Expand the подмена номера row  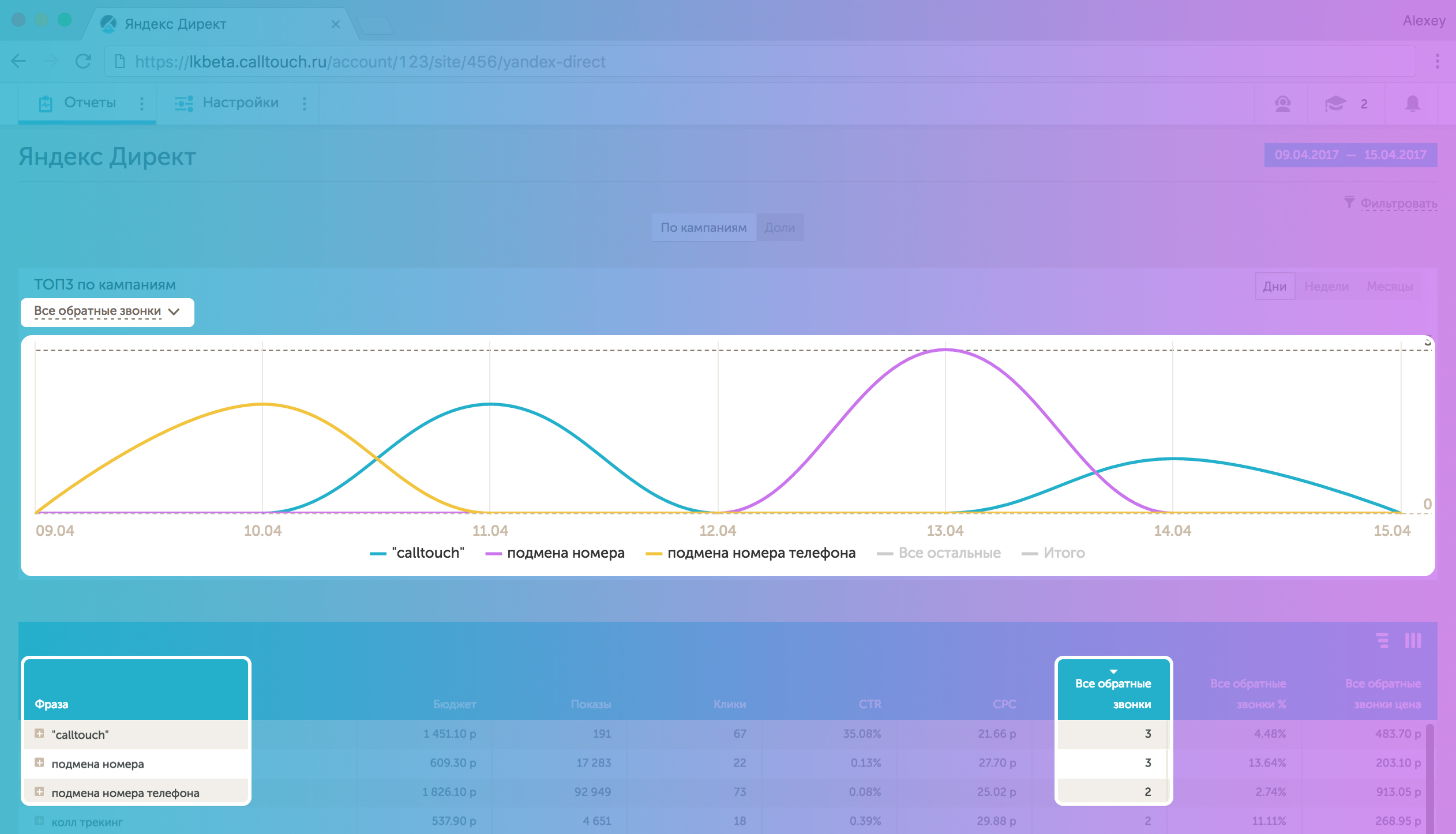(39, 762)
